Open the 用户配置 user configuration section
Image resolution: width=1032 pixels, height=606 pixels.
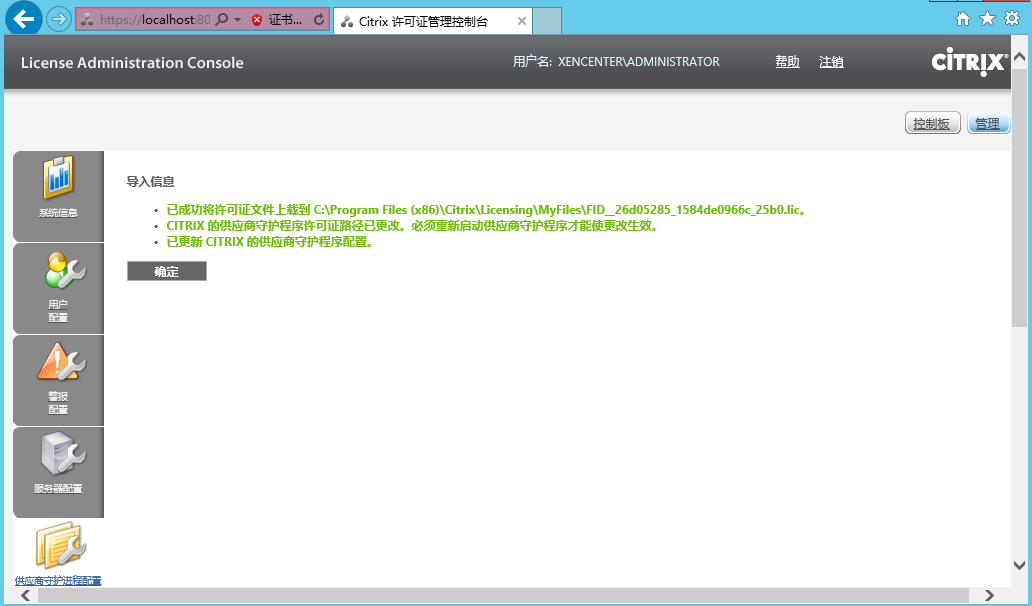(x=59, y=288)
